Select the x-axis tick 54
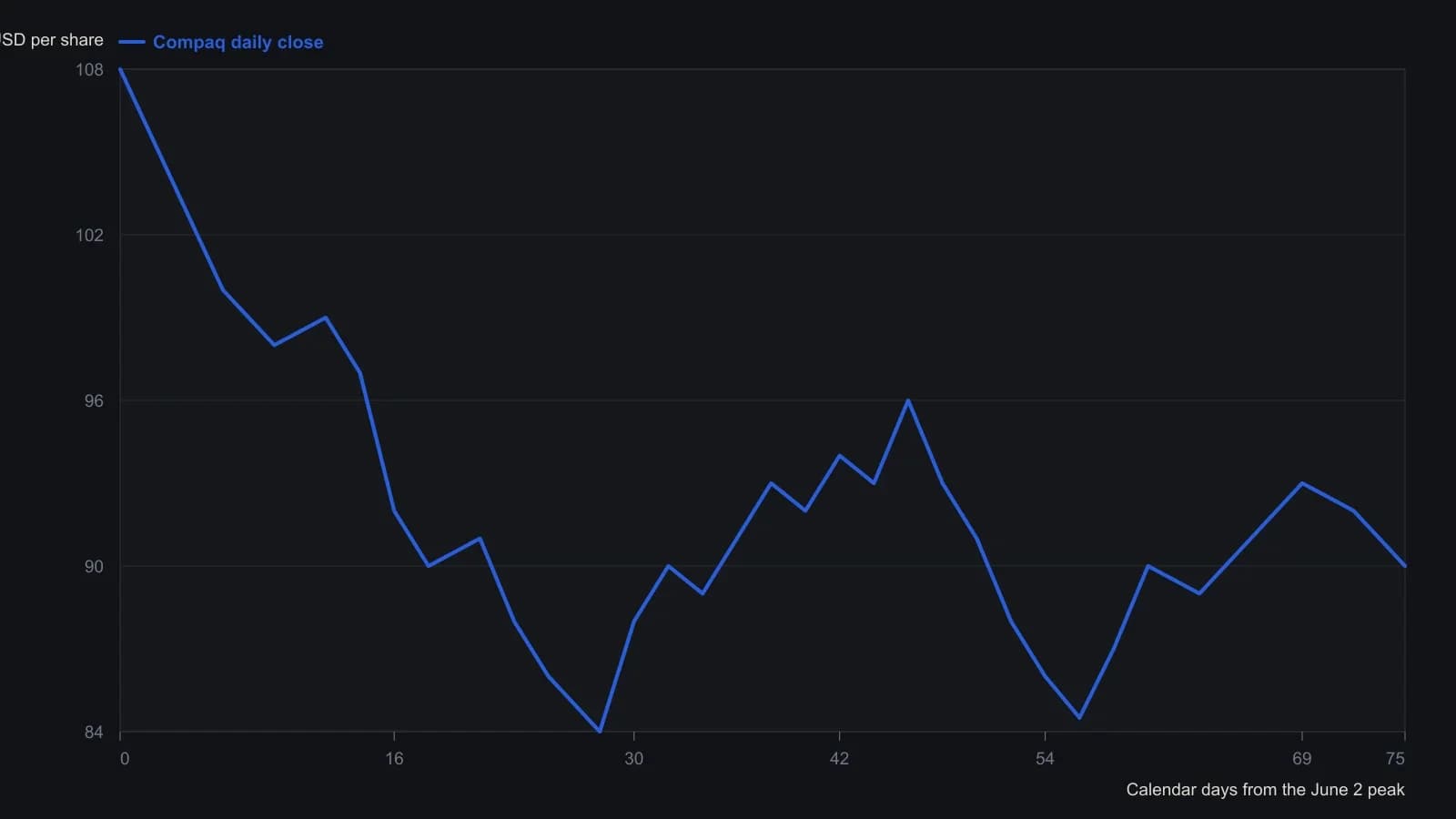The width and height of the screenshot is (1456, 819). [1045, 759]
